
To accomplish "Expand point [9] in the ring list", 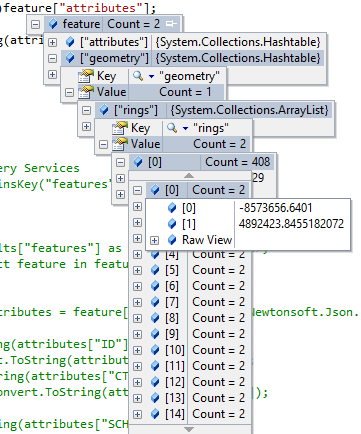I will [x=137, y=334].
